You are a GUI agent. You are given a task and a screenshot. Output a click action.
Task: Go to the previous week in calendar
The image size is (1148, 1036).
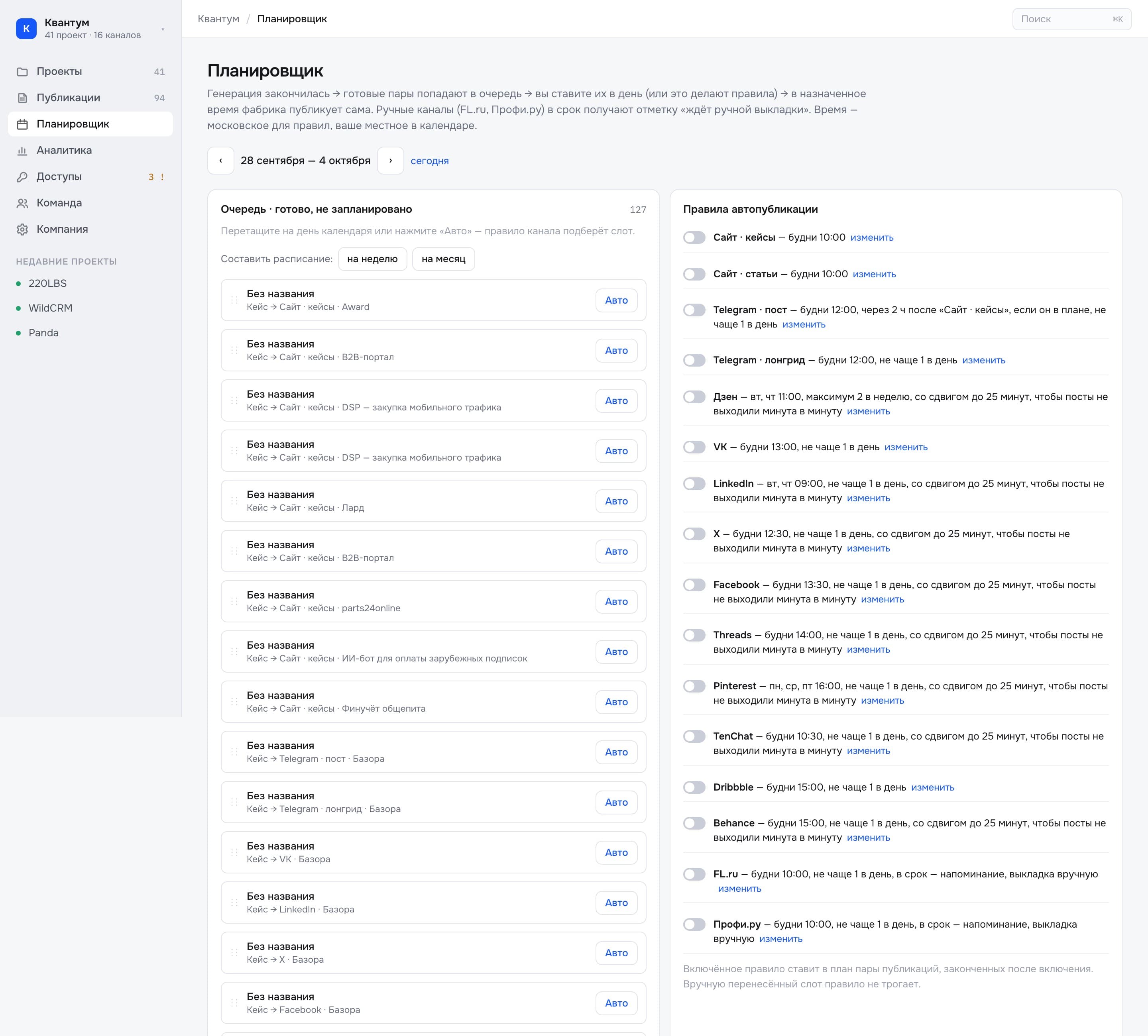click(x=221, y=161)
